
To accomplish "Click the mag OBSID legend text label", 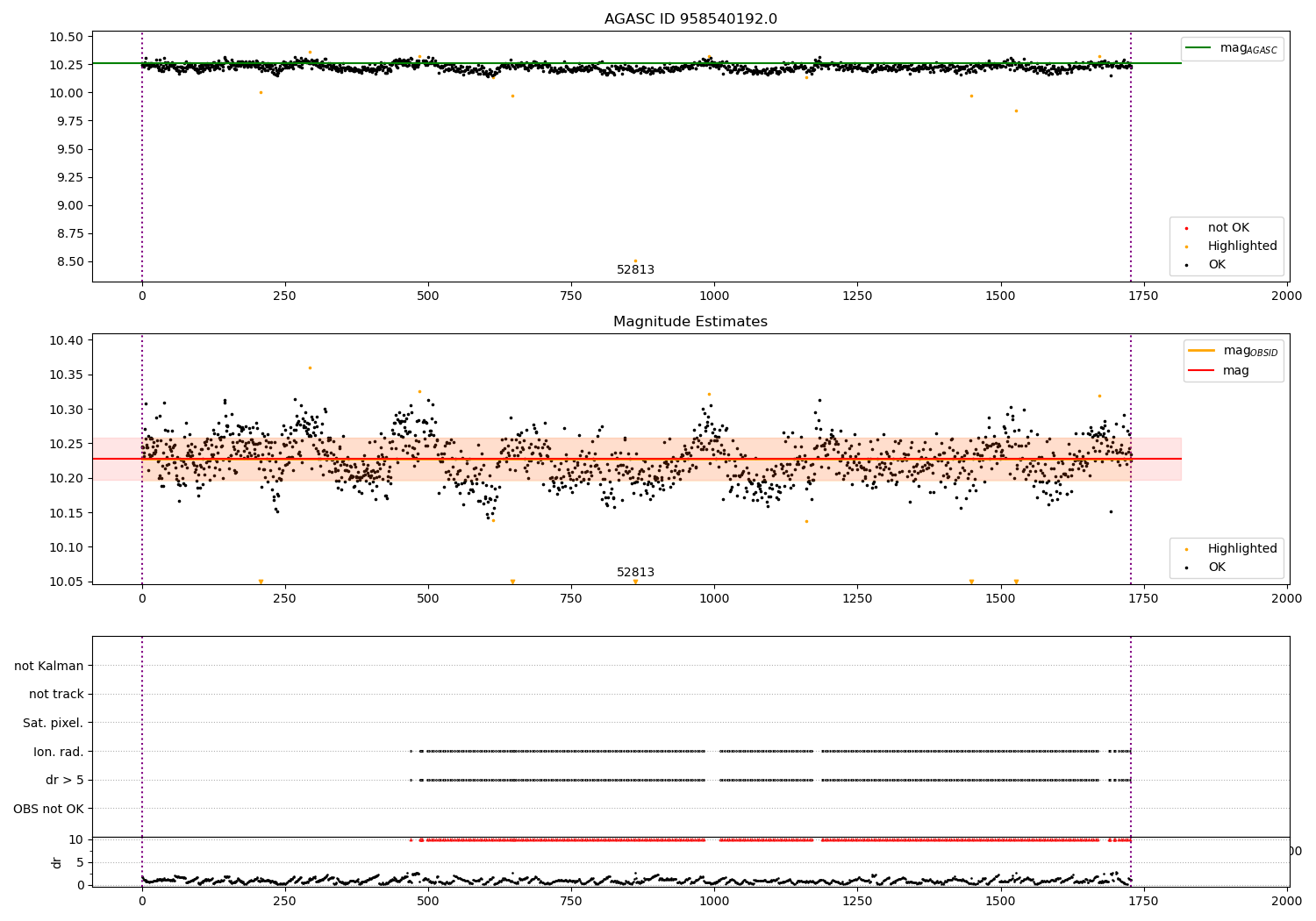I will tap(1250, 351).
